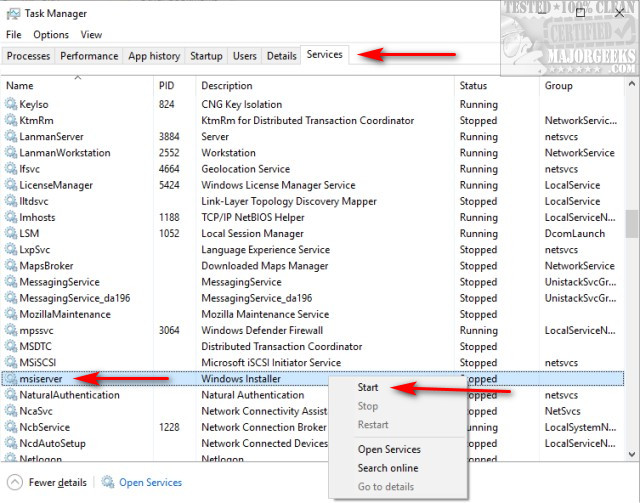
Task: Open the View menu
Action: pos(91,35)
